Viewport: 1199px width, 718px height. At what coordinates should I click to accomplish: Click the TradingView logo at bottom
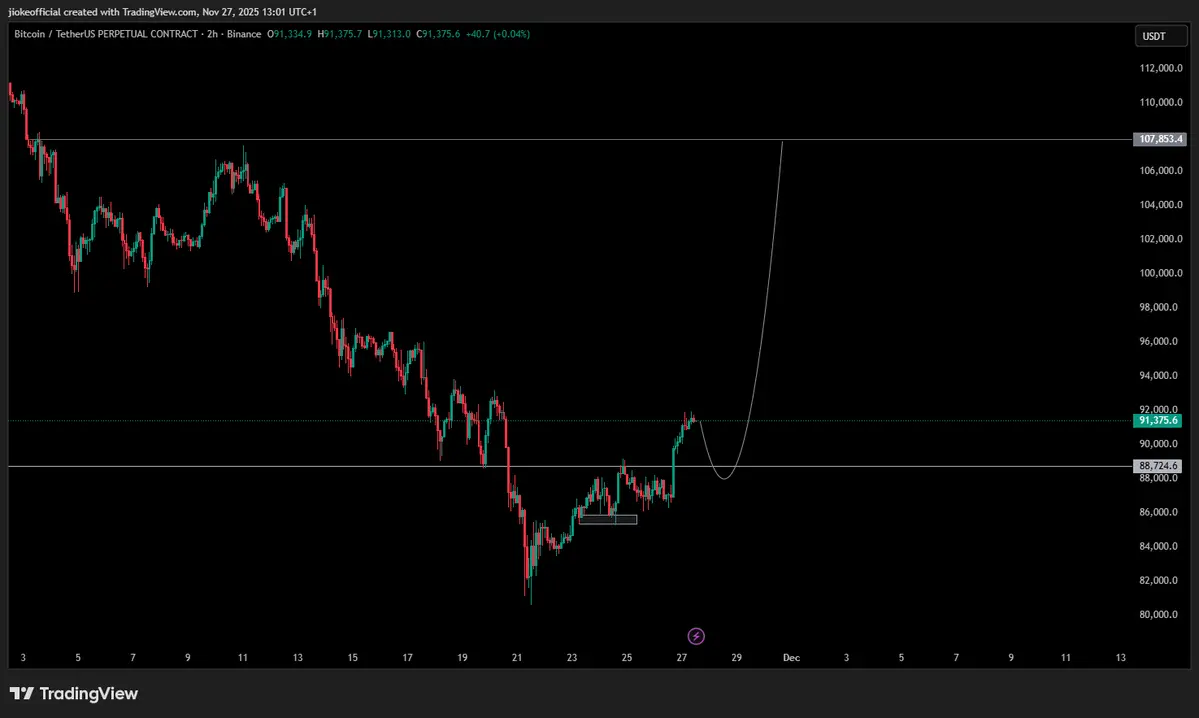click(x=73, y=694)
